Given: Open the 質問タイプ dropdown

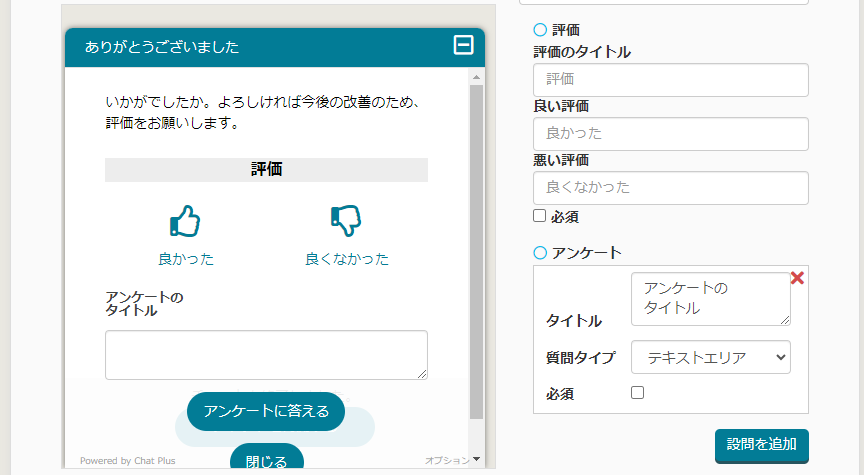Looking at the screenshot, I should tap(711, 357).
